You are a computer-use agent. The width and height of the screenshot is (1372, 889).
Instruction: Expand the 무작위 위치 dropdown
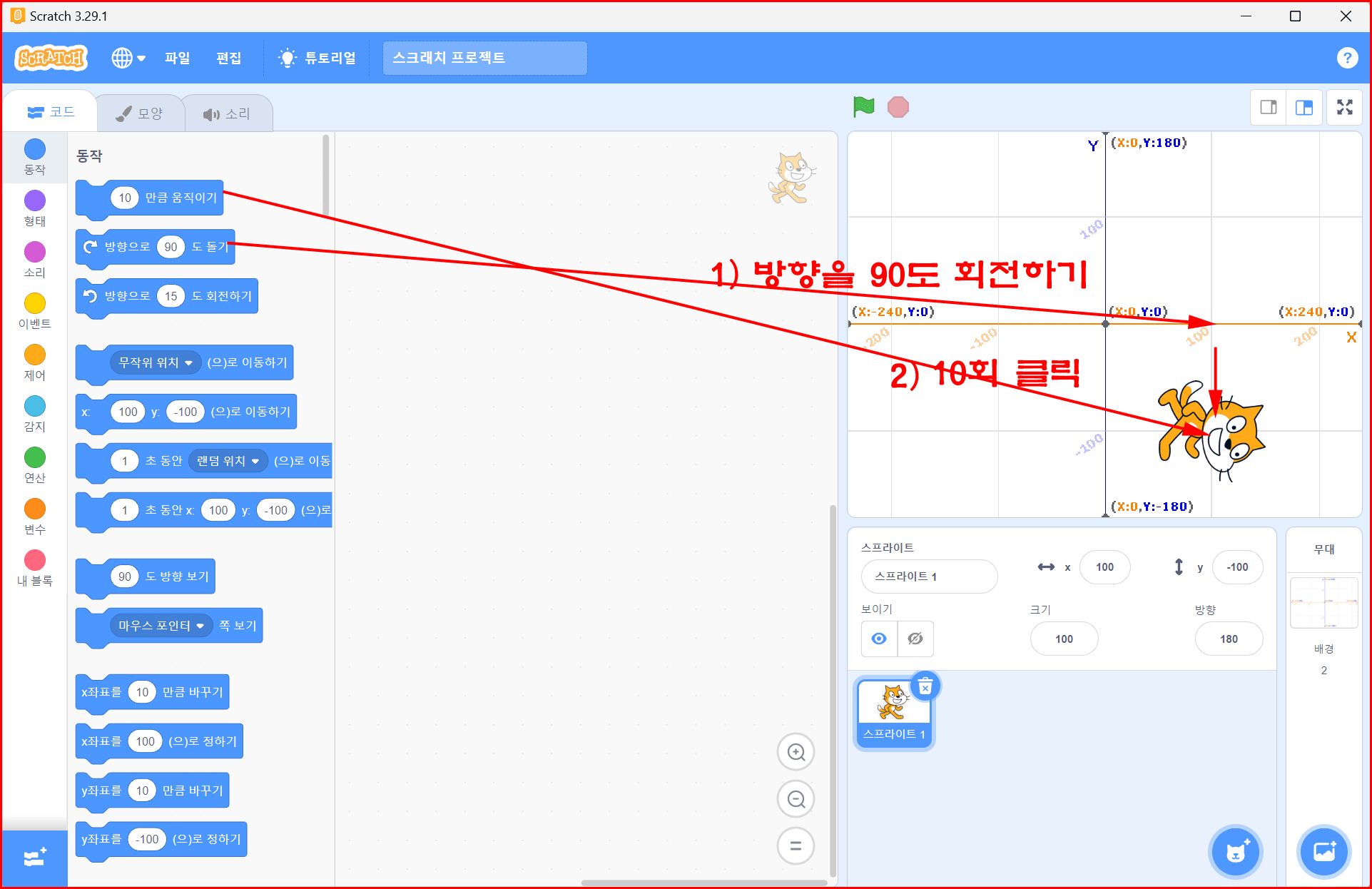click(188, 363)
